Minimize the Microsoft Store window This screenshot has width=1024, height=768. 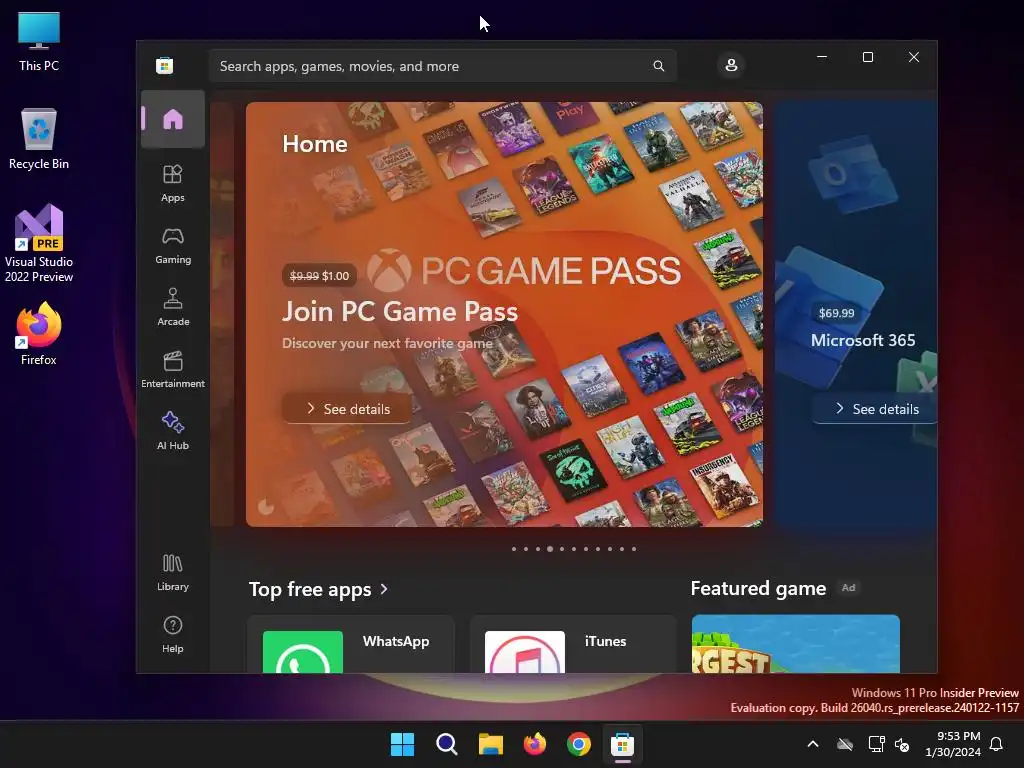click(x=822, y=57)
